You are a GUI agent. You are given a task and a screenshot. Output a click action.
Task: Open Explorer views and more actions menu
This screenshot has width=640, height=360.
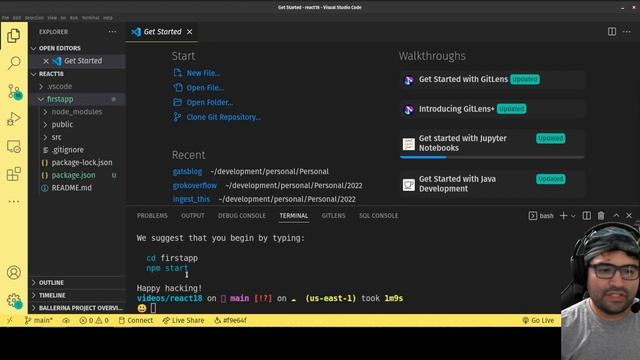112,31
